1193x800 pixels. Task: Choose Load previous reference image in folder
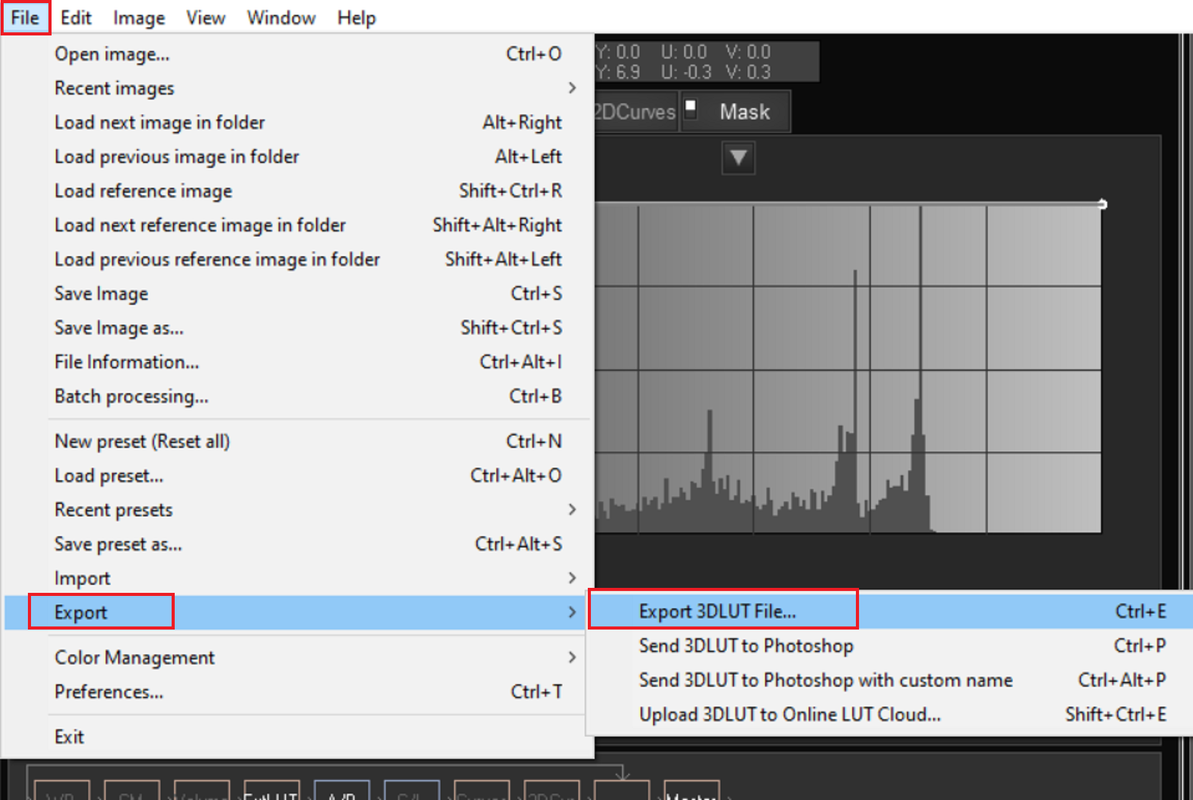pos(297,260)
